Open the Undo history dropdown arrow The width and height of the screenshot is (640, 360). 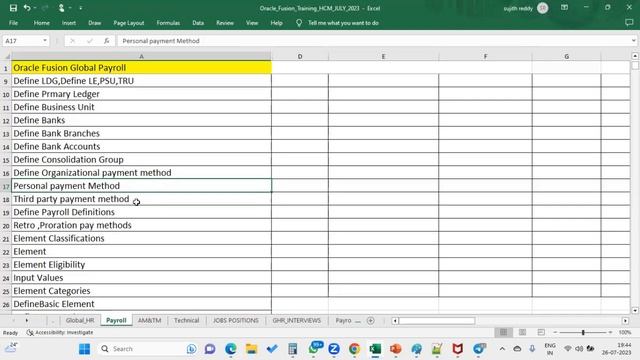tap(35, 8)
